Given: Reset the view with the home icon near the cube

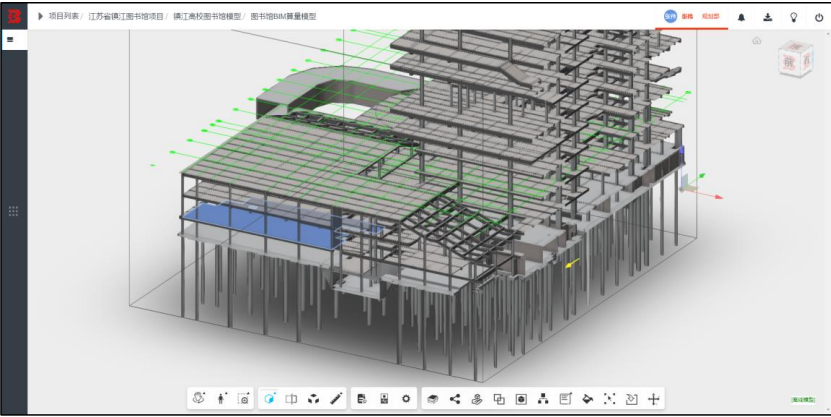Looking at the screenshot, I should point(757,41).
